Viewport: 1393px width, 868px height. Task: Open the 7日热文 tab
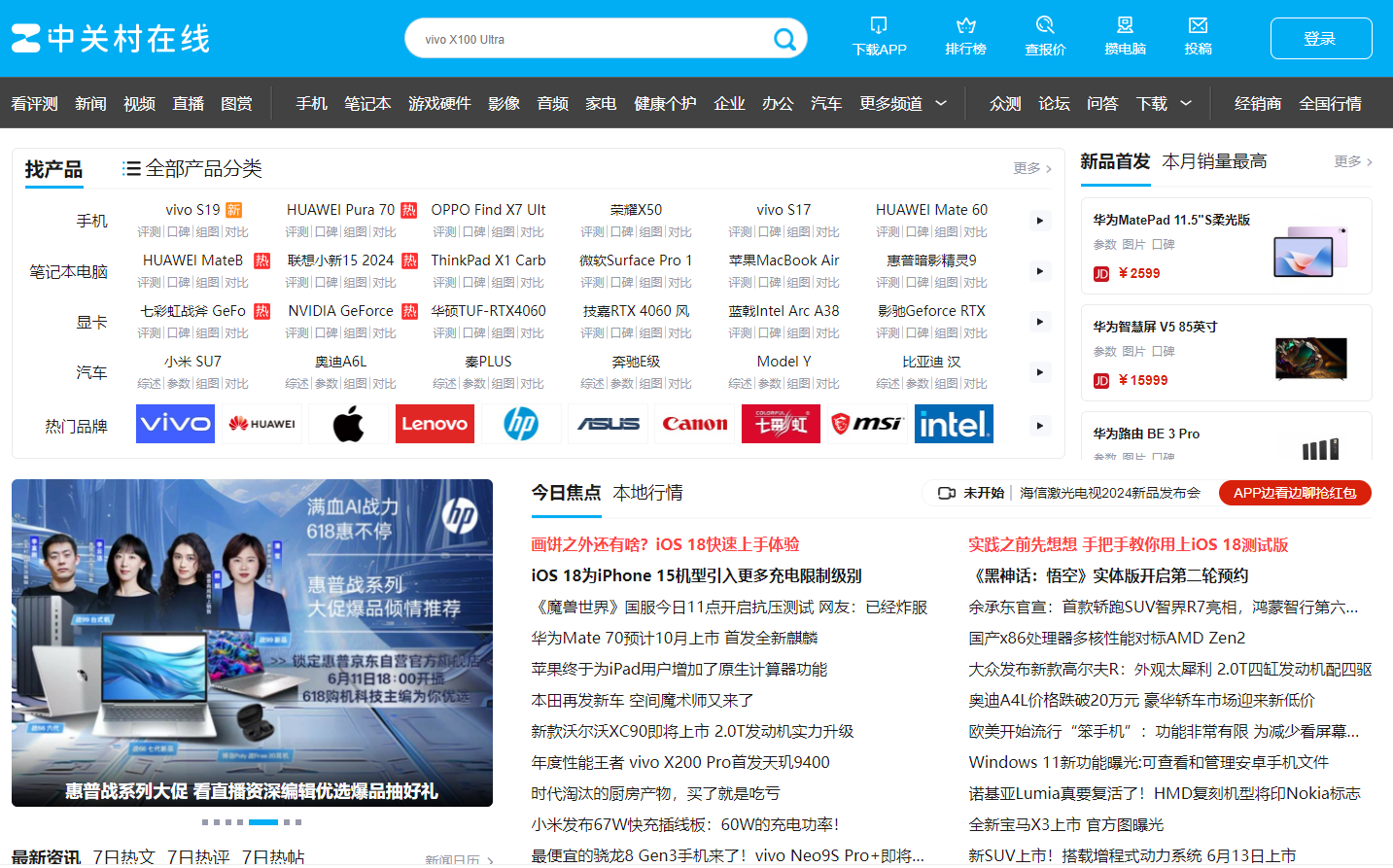click(x=123, y=856)
